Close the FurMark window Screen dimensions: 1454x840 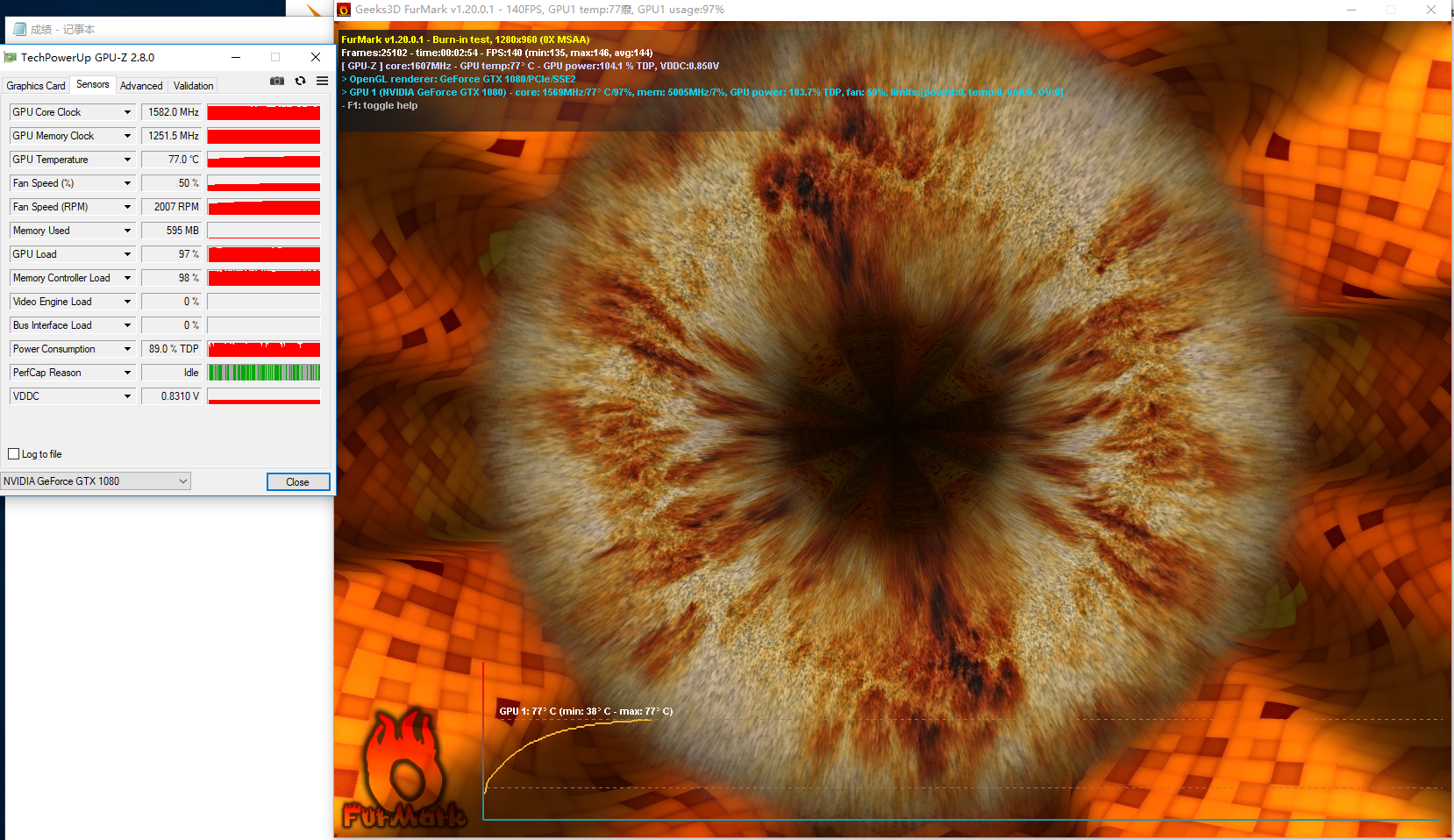[x=1431, y=10]
